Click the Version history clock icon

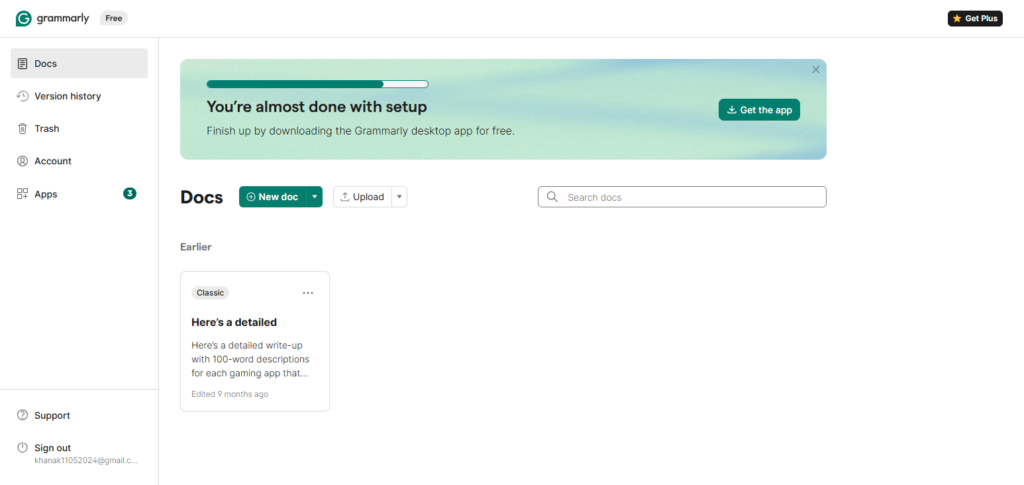[x=22, y=96]
